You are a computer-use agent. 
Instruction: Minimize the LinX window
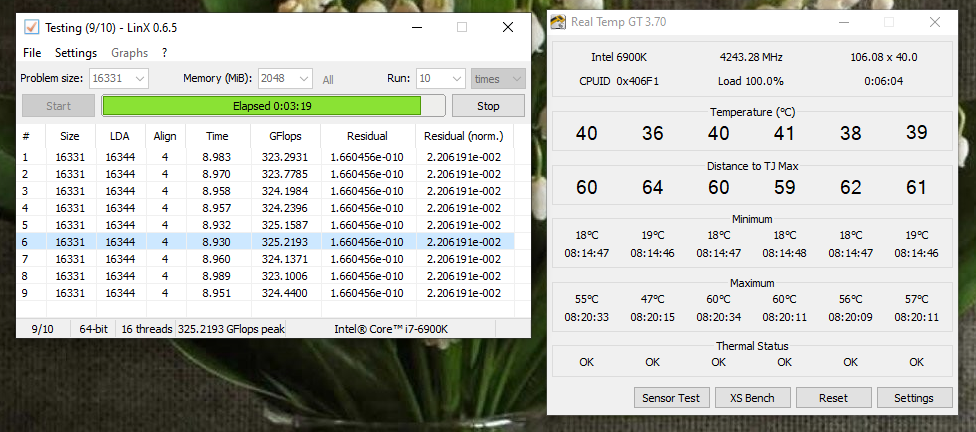point(418,27)
